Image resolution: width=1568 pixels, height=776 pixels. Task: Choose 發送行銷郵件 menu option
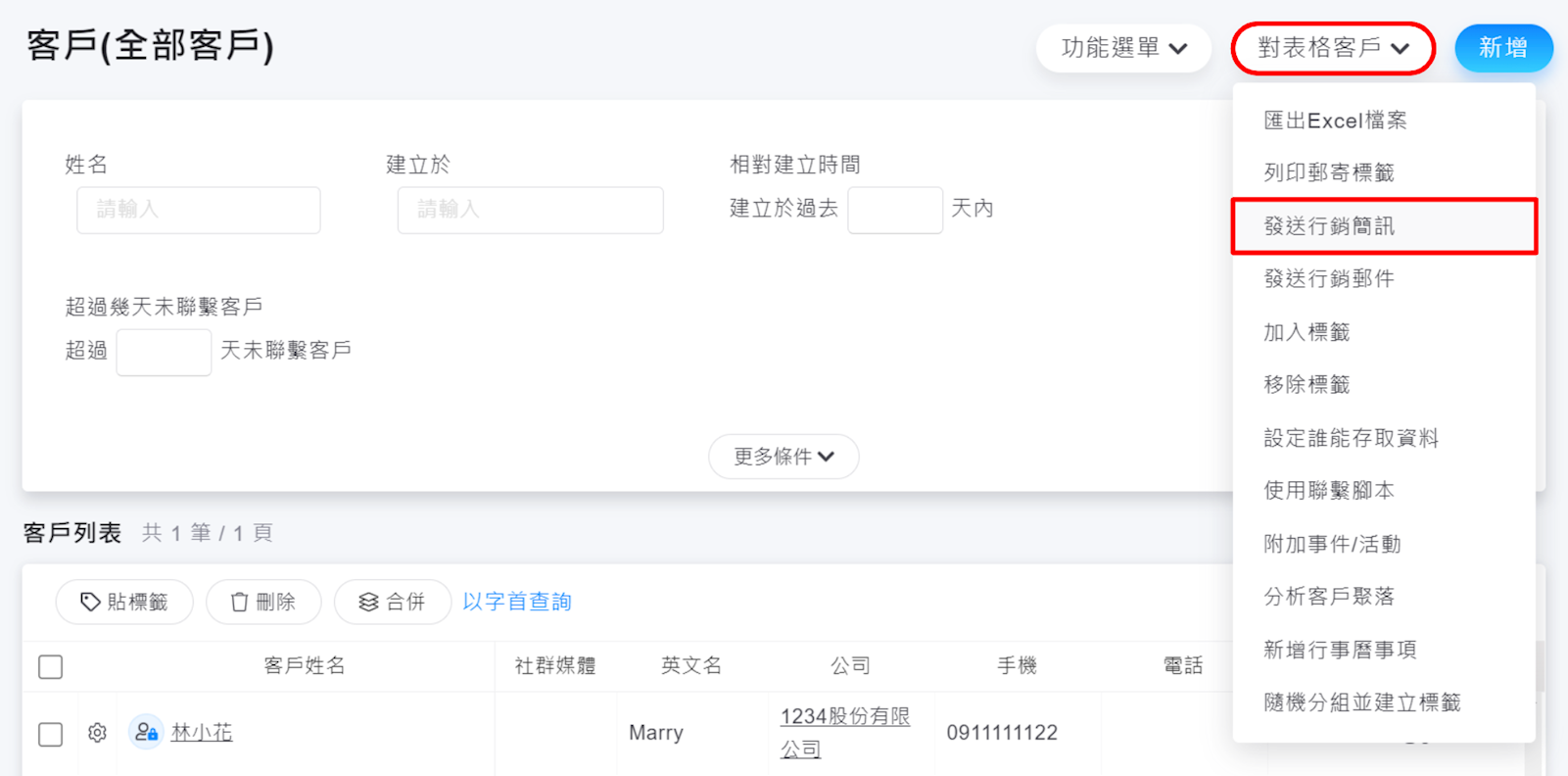click(1329, 279)
